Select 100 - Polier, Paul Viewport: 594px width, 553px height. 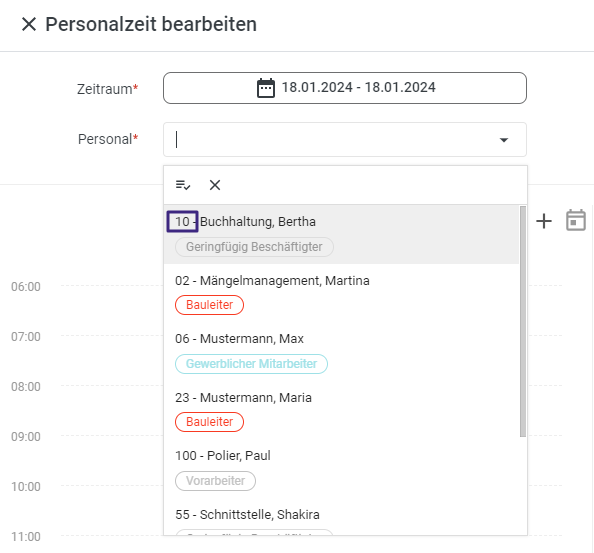click(341, 469)
